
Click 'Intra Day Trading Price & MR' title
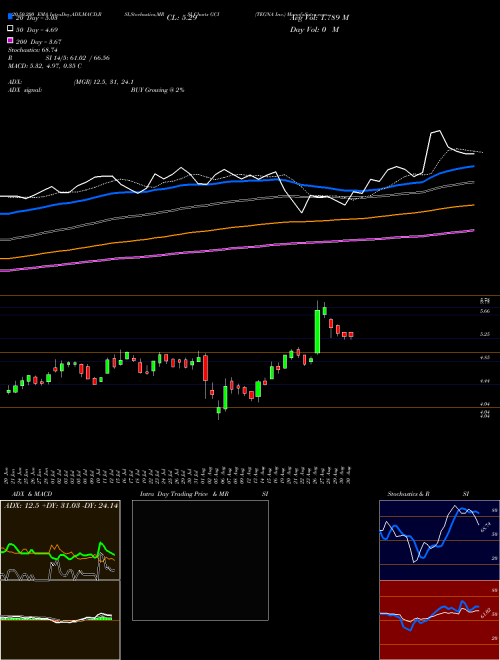[184, 494]
